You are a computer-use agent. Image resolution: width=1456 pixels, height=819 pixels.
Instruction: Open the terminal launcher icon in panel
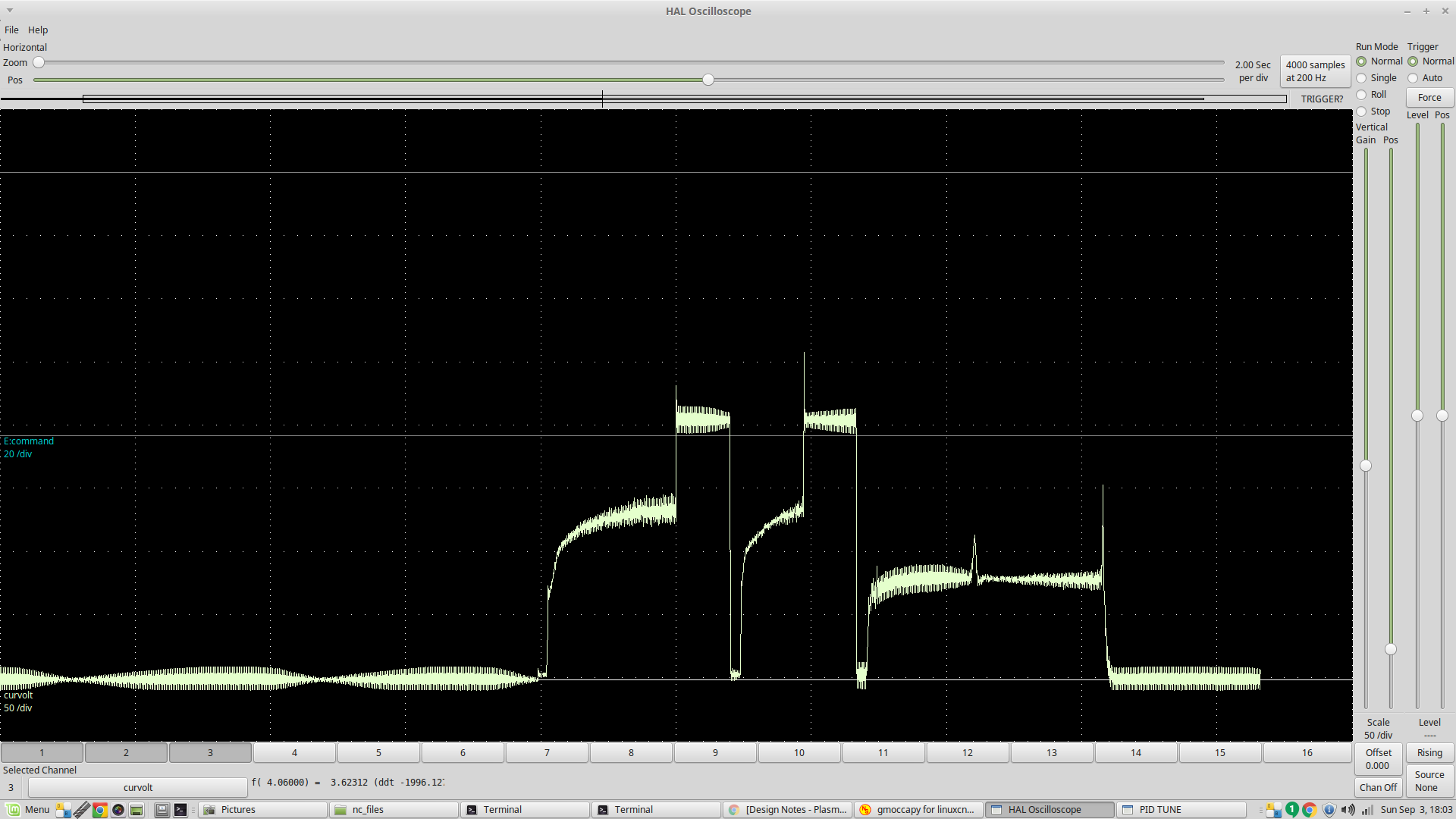click(x=180, y=810)
